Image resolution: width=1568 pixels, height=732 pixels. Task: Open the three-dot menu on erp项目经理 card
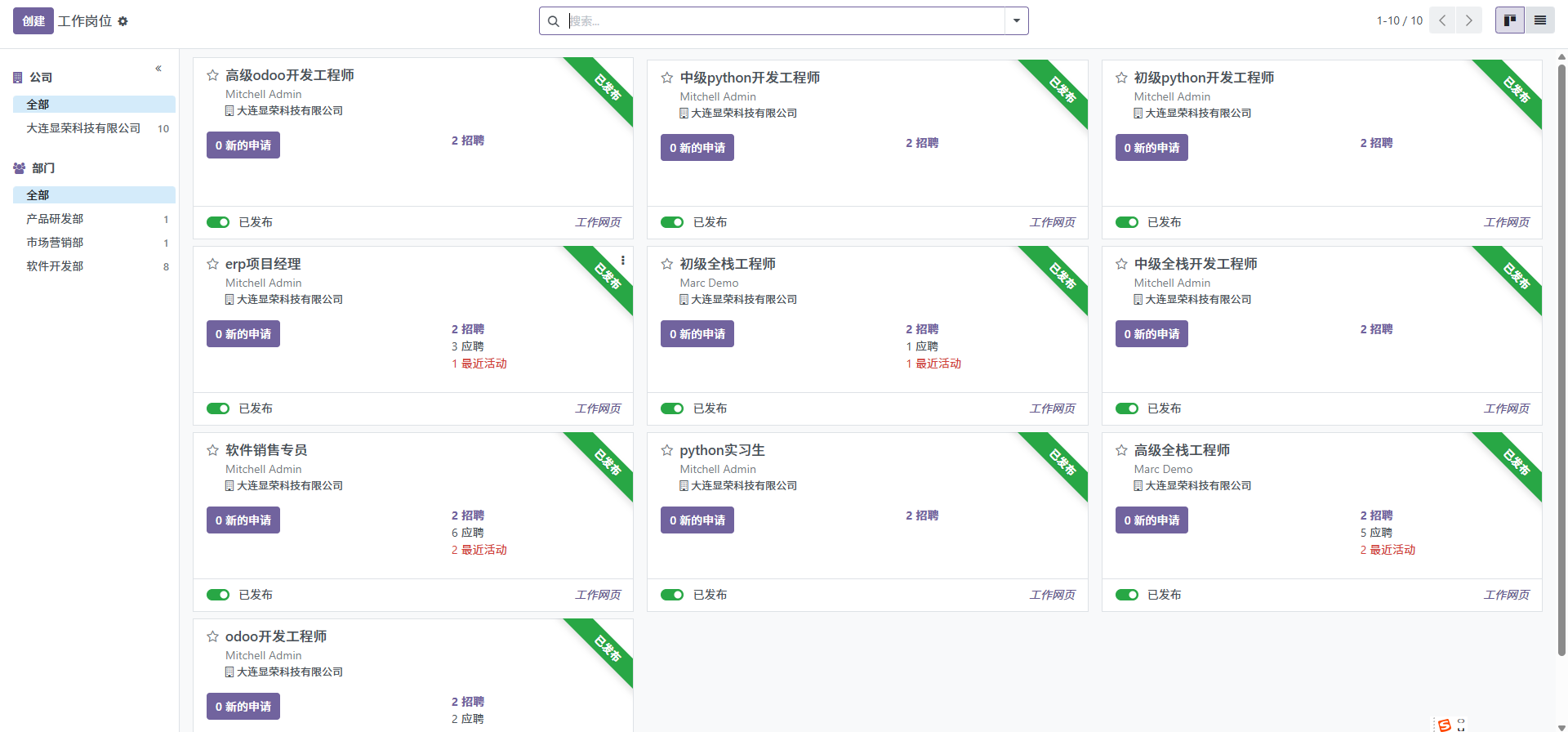622,261
